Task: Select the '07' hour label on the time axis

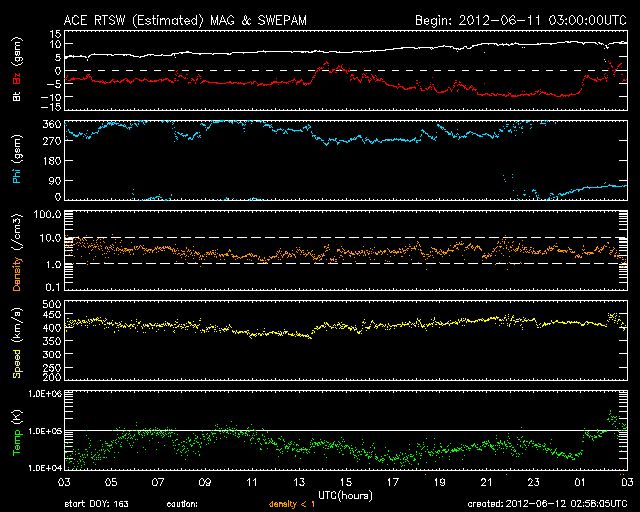Action: pos(158,483)
